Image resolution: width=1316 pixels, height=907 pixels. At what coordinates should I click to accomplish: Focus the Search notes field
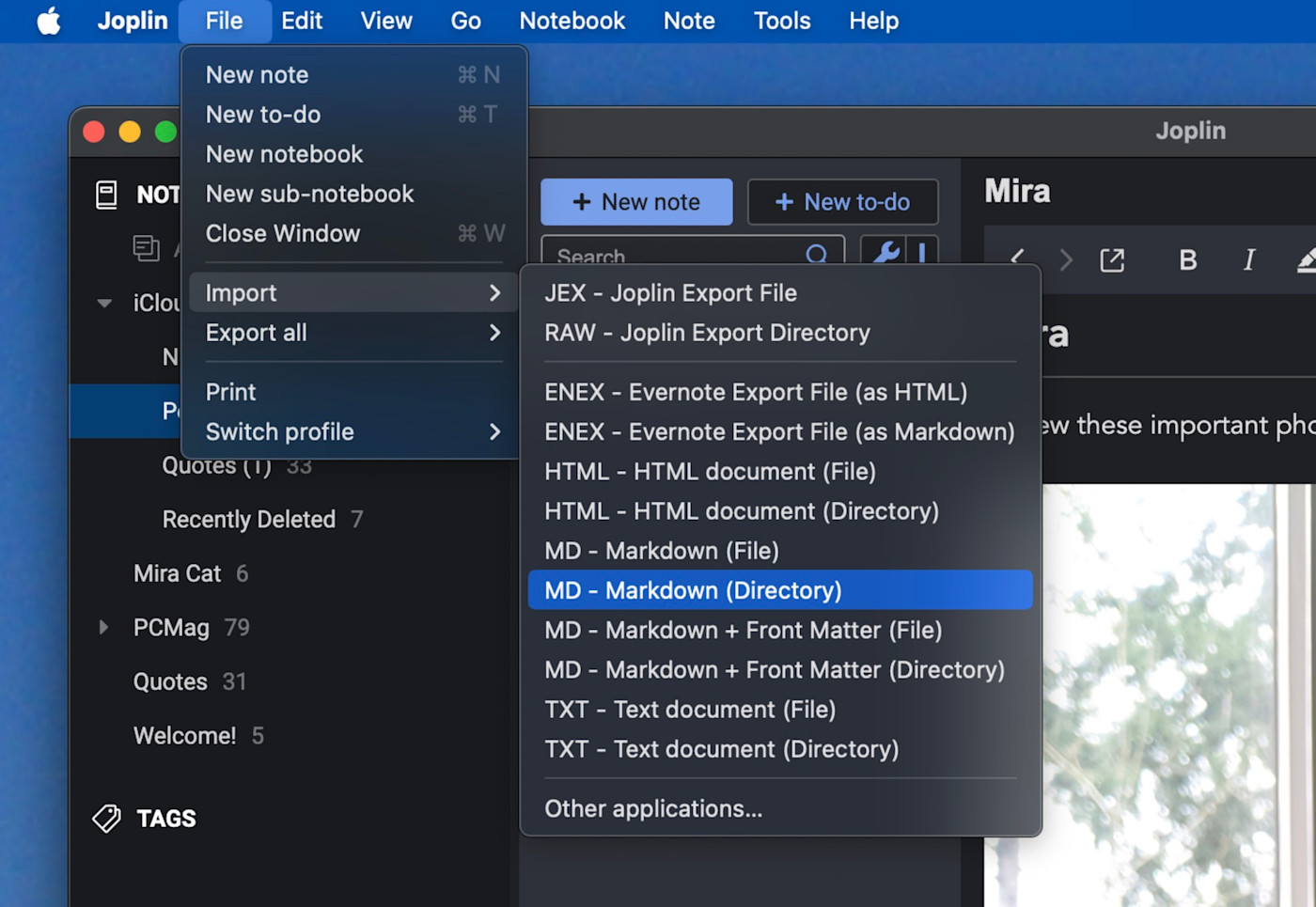click(x=693, y=251)
